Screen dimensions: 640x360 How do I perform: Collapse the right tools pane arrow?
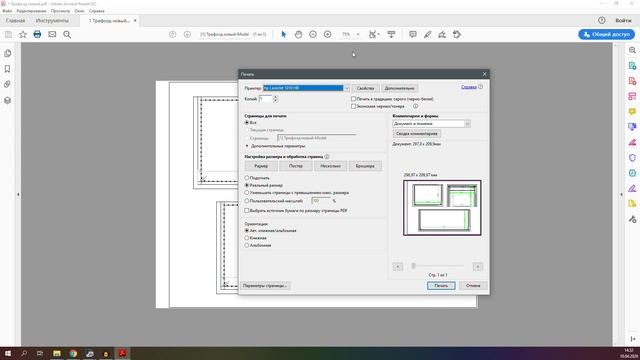tap(621, 195)
